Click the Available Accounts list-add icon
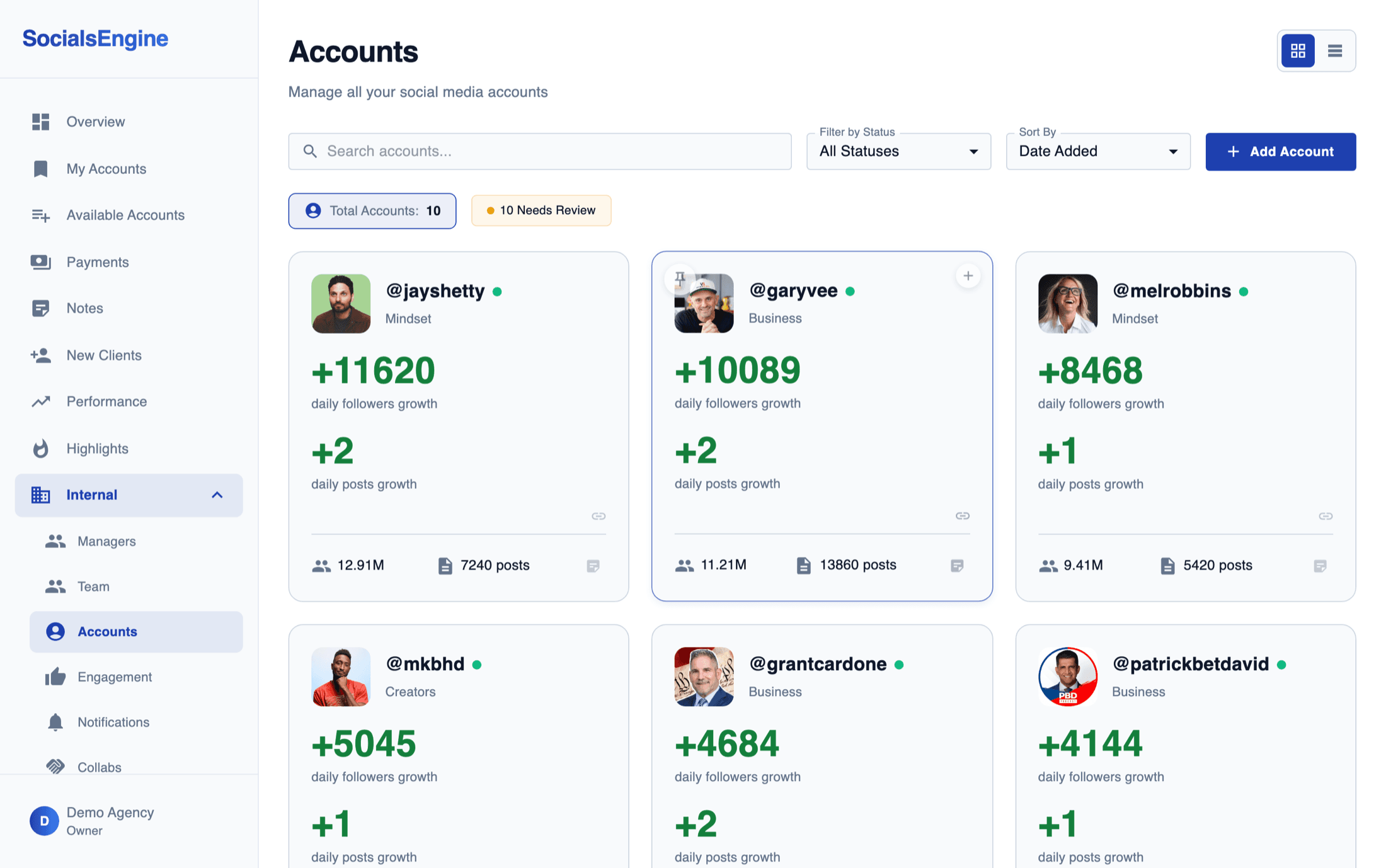Image resolution: width=1386 pixels, height=868 pixels. tap(41, 215)
